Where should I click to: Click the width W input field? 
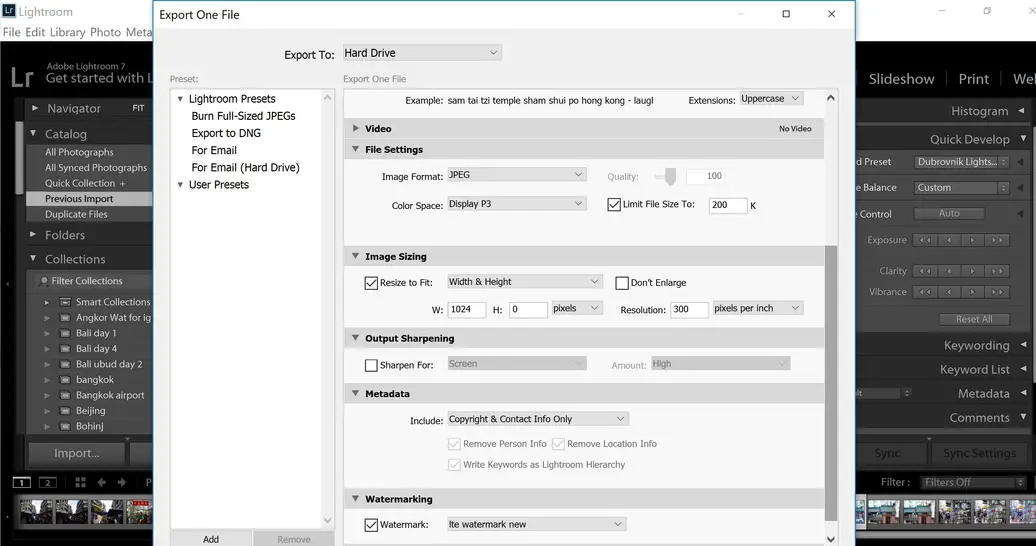pos(467,309)
